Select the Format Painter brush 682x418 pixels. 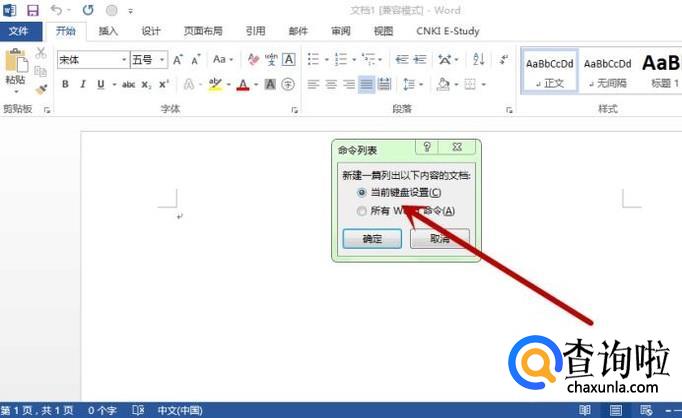click(x=41, y=90)
